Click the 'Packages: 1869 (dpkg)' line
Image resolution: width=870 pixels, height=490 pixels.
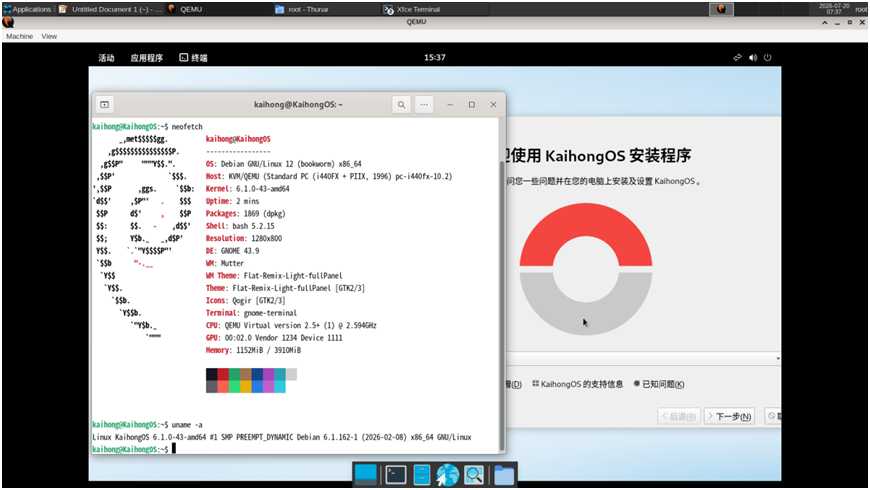pyautogui.click(x=245, y=214)
